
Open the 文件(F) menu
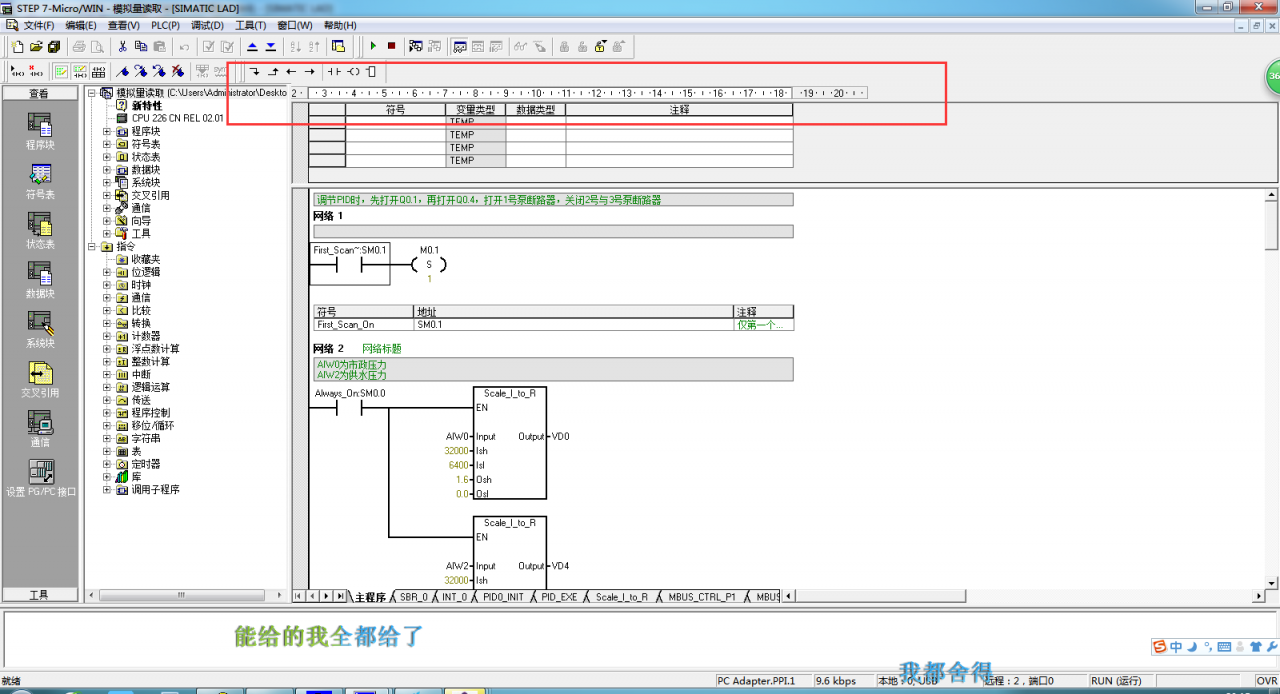[39, 25]
